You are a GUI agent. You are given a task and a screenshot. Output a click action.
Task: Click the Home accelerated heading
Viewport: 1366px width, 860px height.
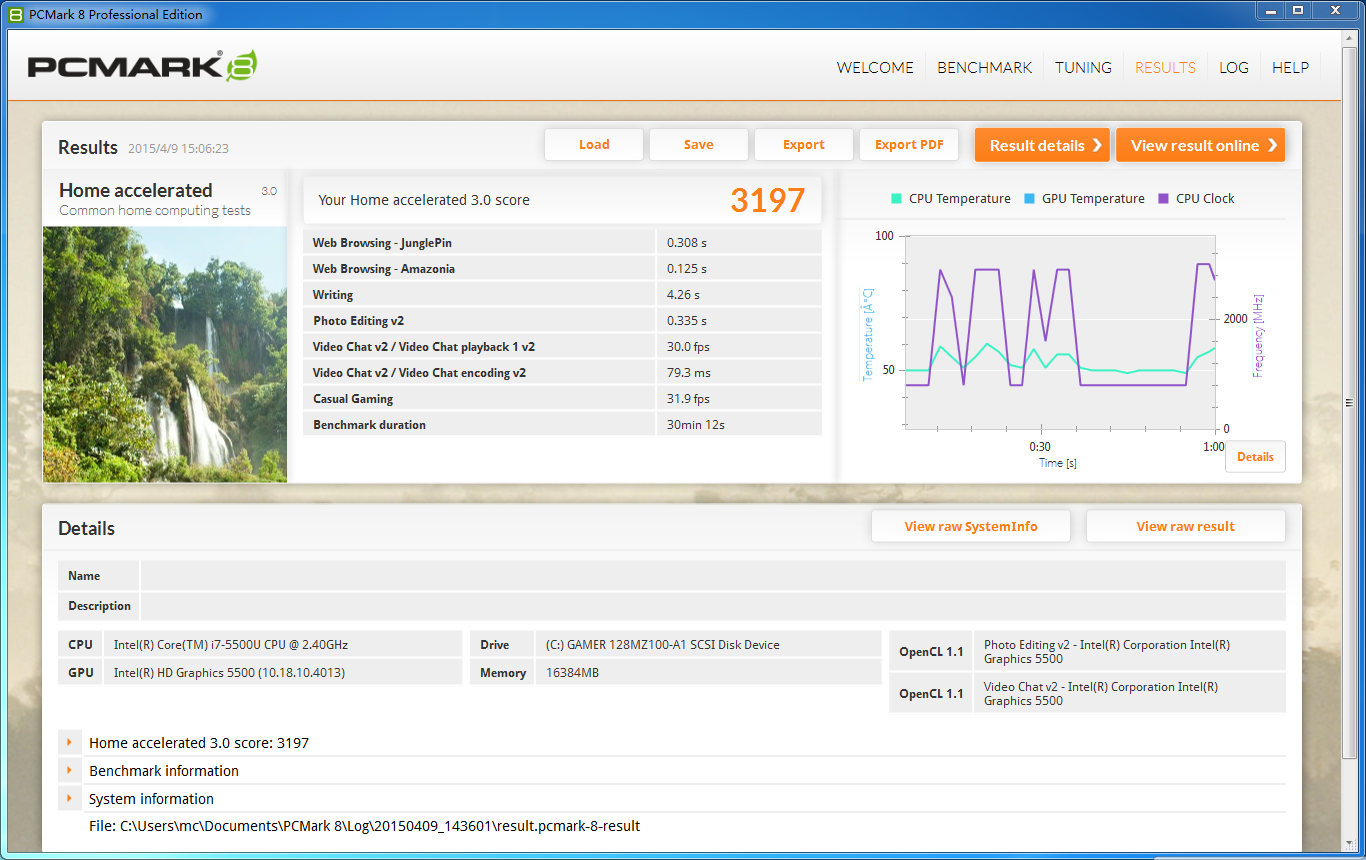136,190
